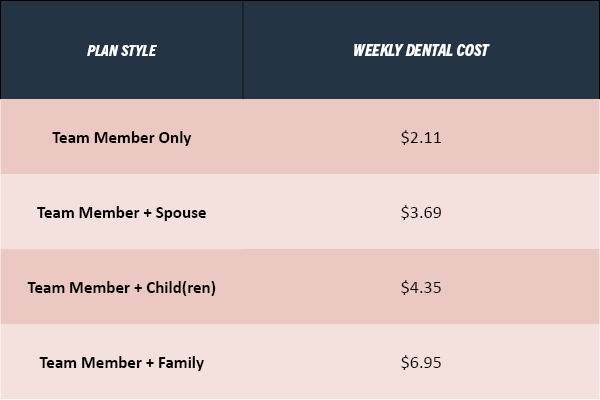Click the plus sign in the Spouse row
The image size is (600, 400).
point(147,213)
